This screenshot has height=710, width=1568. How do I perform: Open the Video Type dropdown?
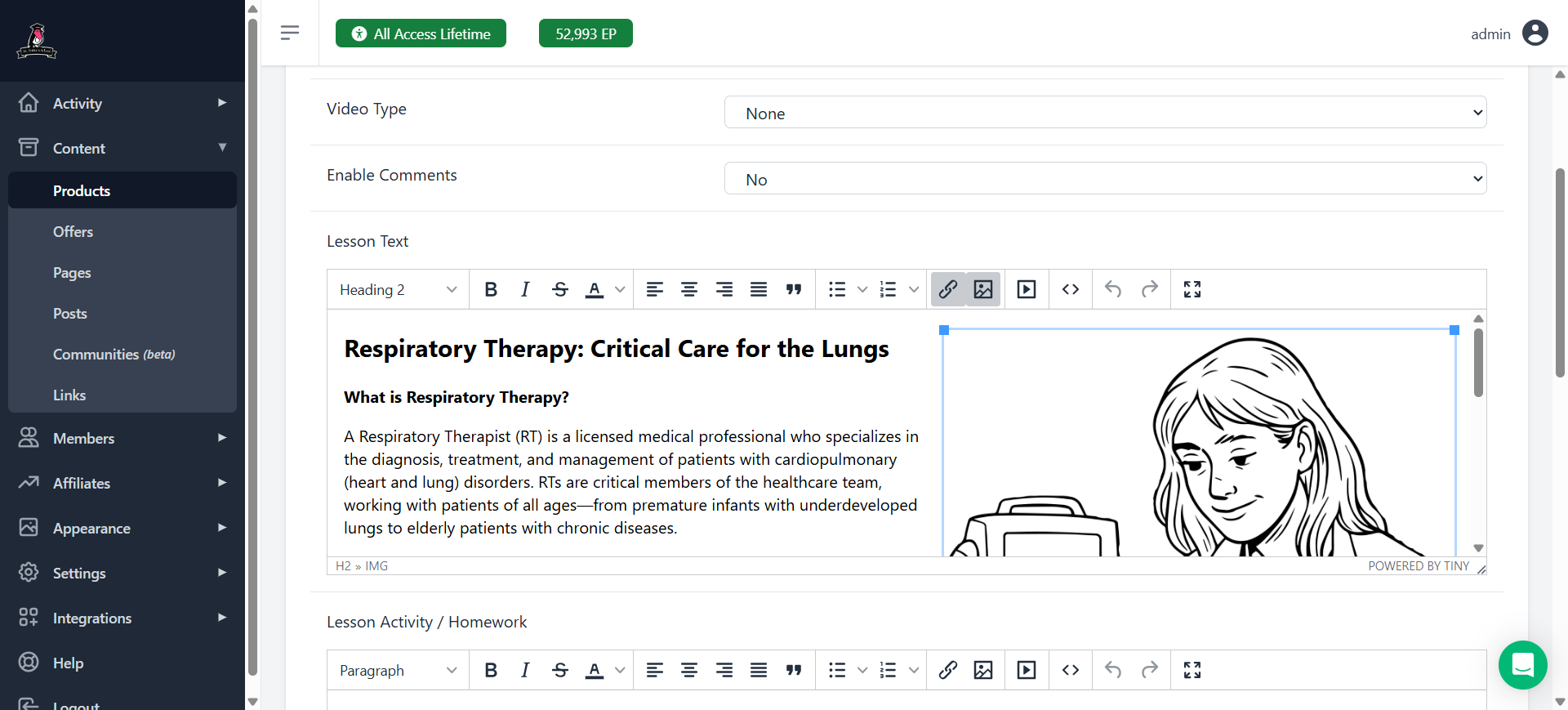coord(1105,113)
